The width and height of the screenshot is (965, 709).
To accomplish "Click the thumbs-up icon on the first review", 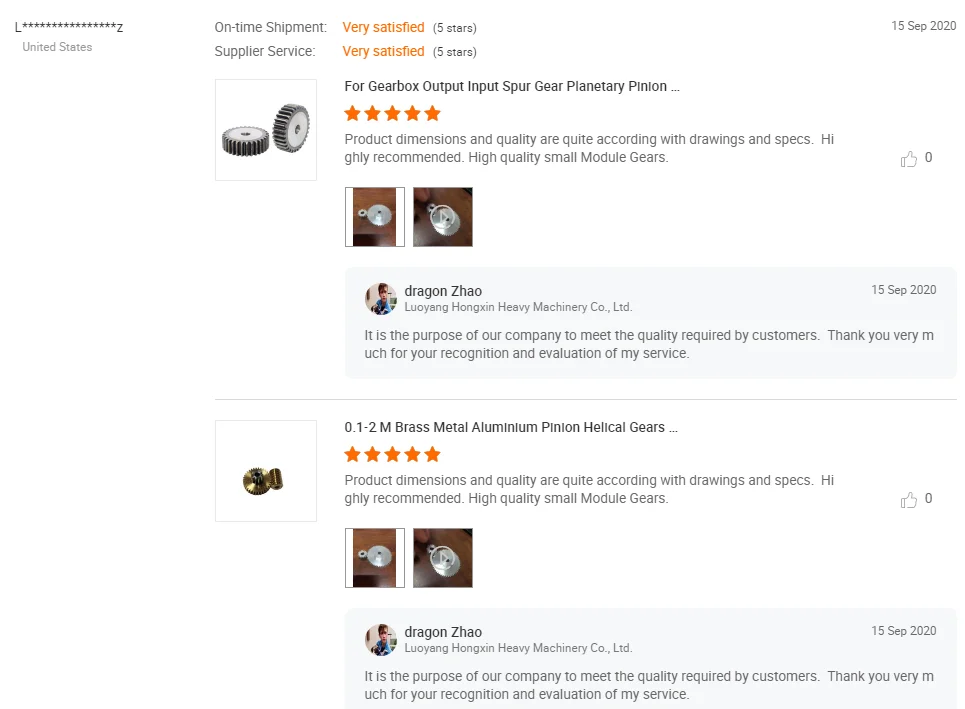I will 909,159.
